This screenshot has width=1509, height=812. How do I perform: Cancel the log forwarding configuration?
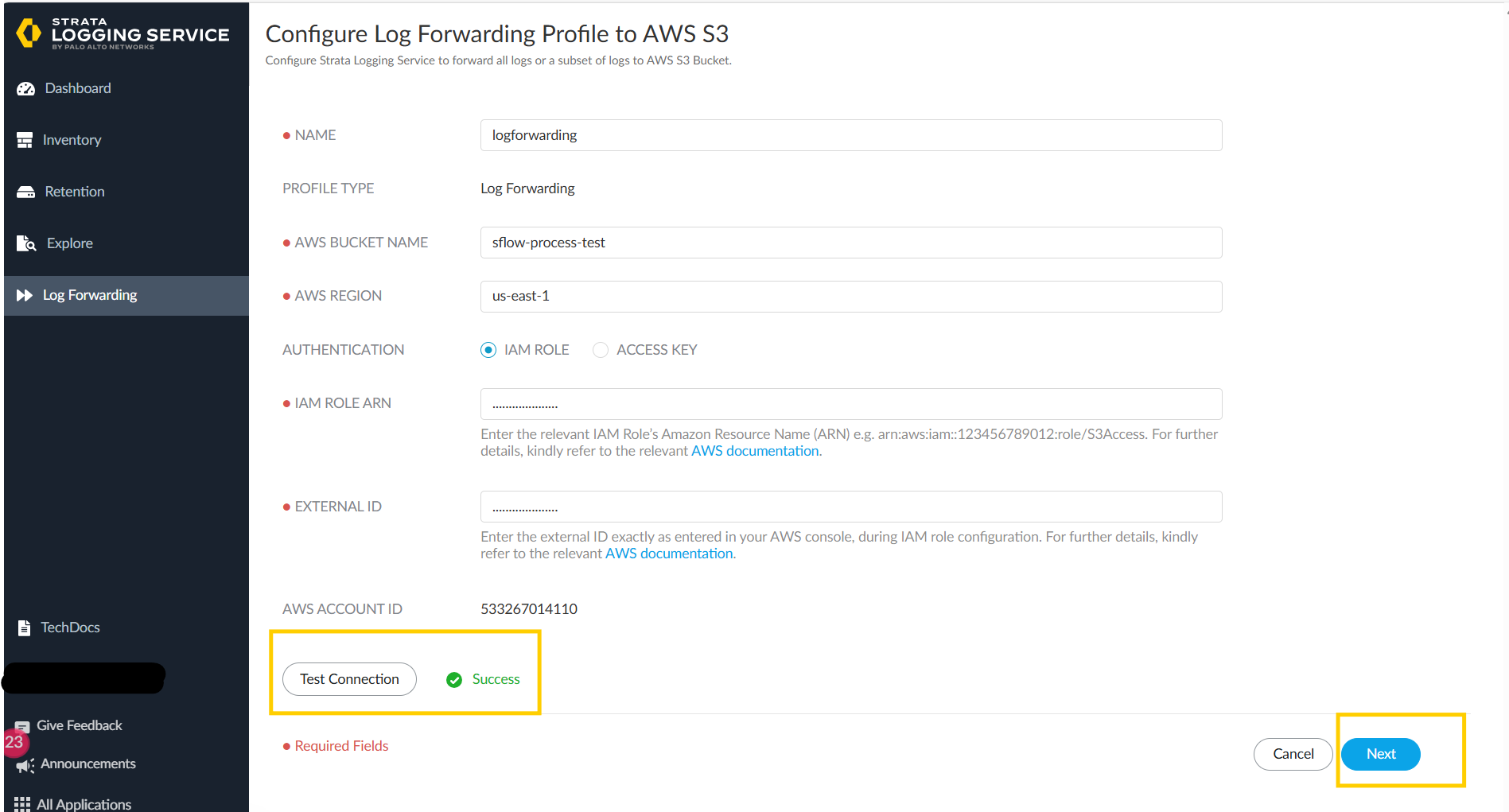[1293, 754]
